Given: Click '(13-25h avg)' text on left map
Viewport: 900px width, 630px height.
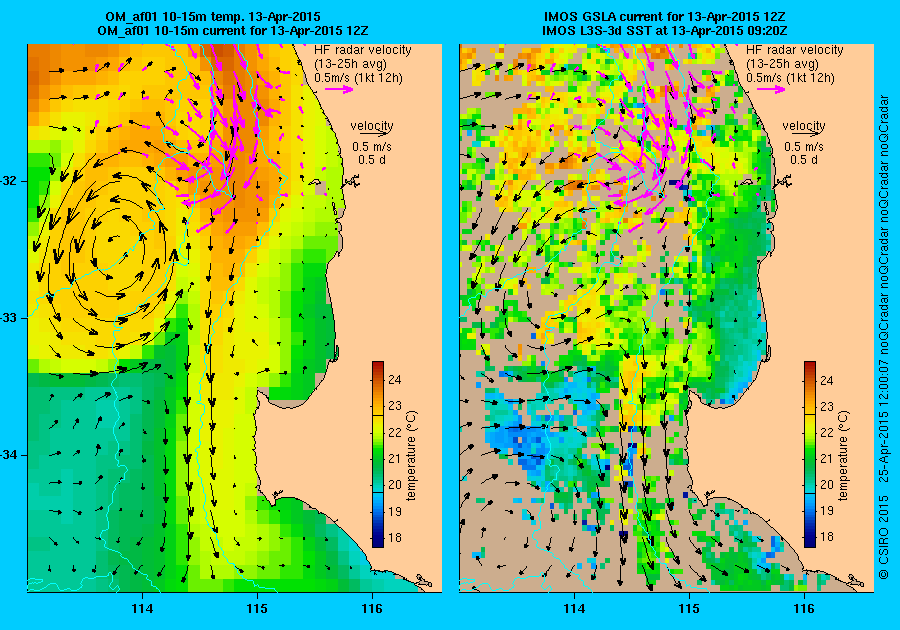Looking at the screenshot, I should point(350,64).
